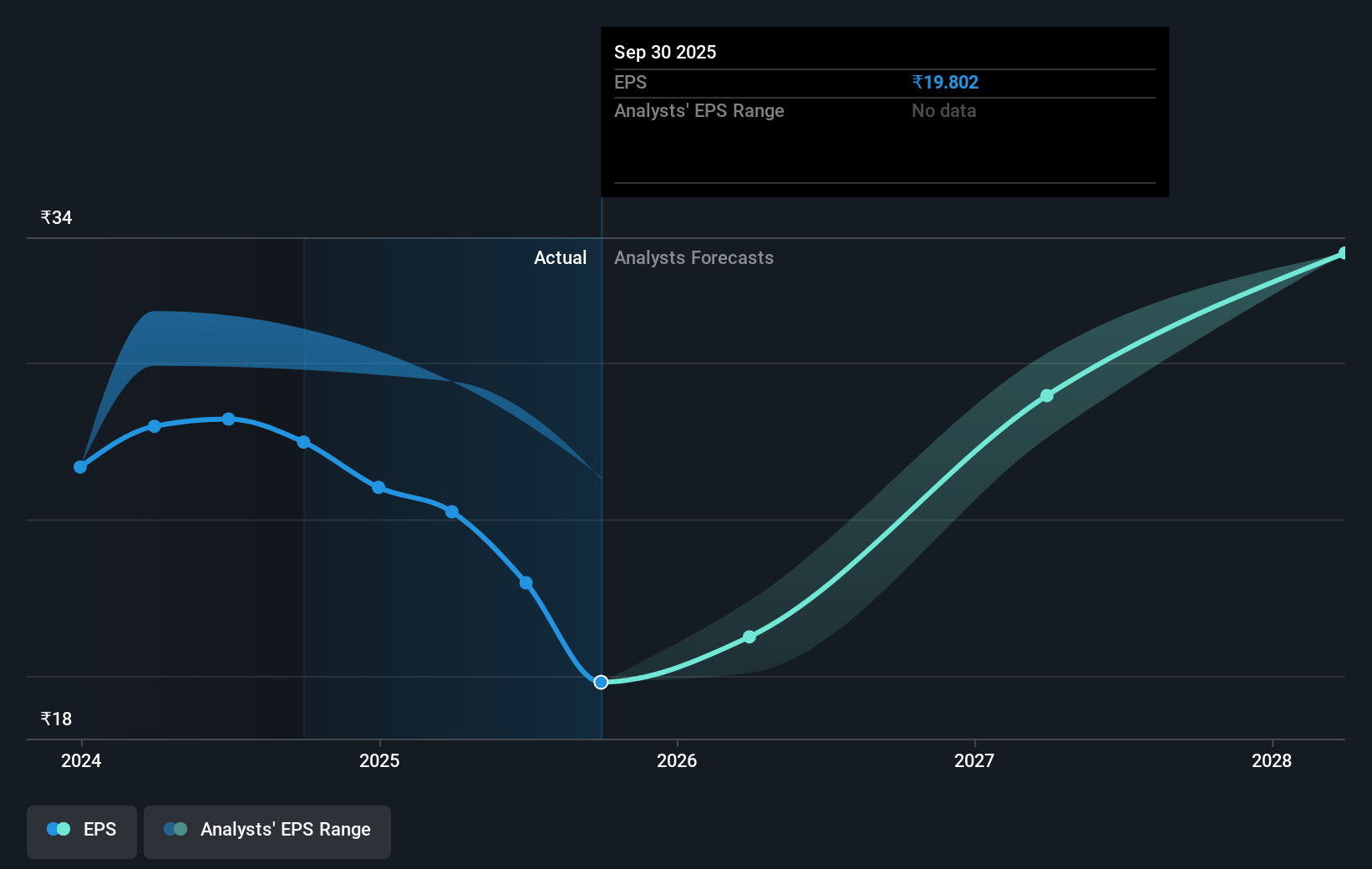Switch to the Actual section label
1372x869 pixels.
[x=560, y=258]
